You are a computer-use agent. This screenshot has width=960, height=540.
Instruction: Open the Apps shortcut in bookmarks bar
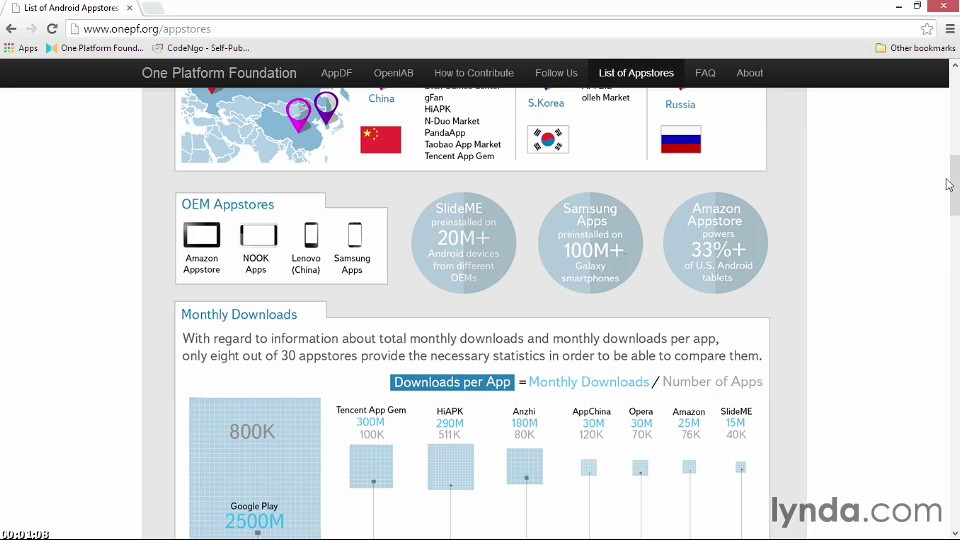21,48
